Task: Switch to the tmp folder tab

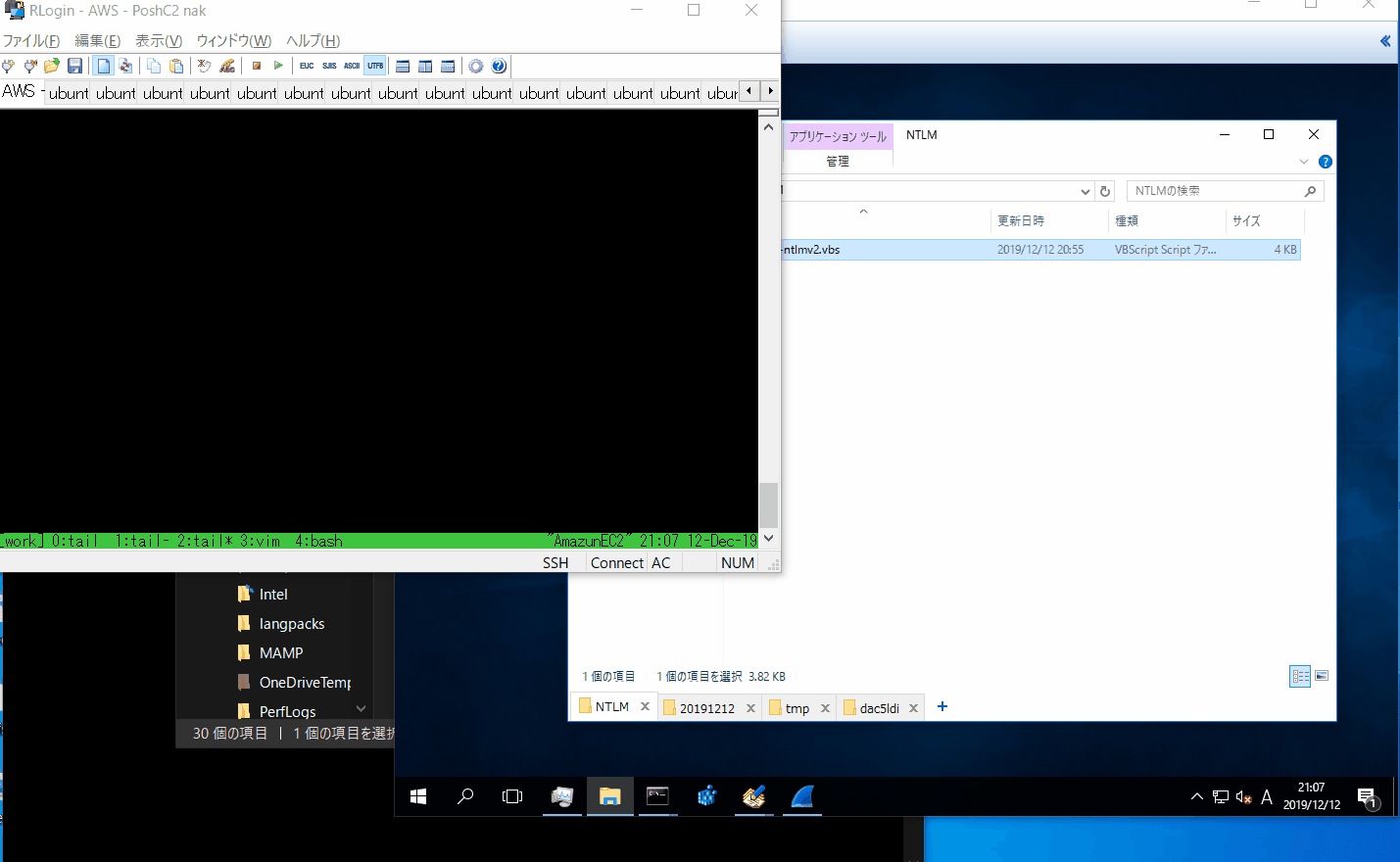Action: pos(797,708)
